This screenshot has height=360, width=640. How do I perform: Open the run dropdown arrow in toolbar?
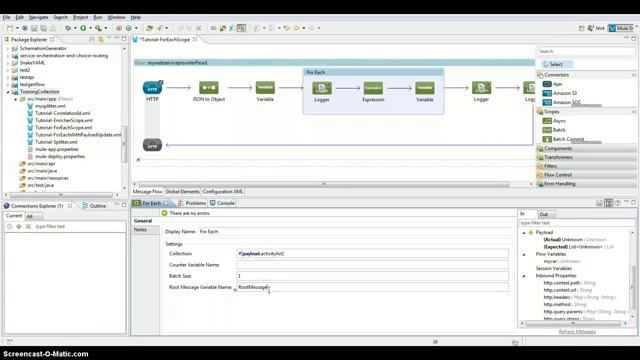(90, 28)
